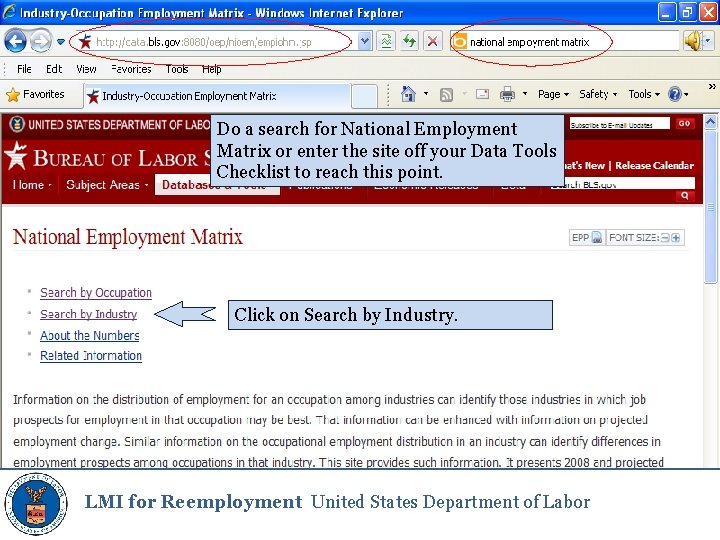Expand the address bar history dropdown
Viewport: 720px width, 540px height.
click(x=365, y=42)
